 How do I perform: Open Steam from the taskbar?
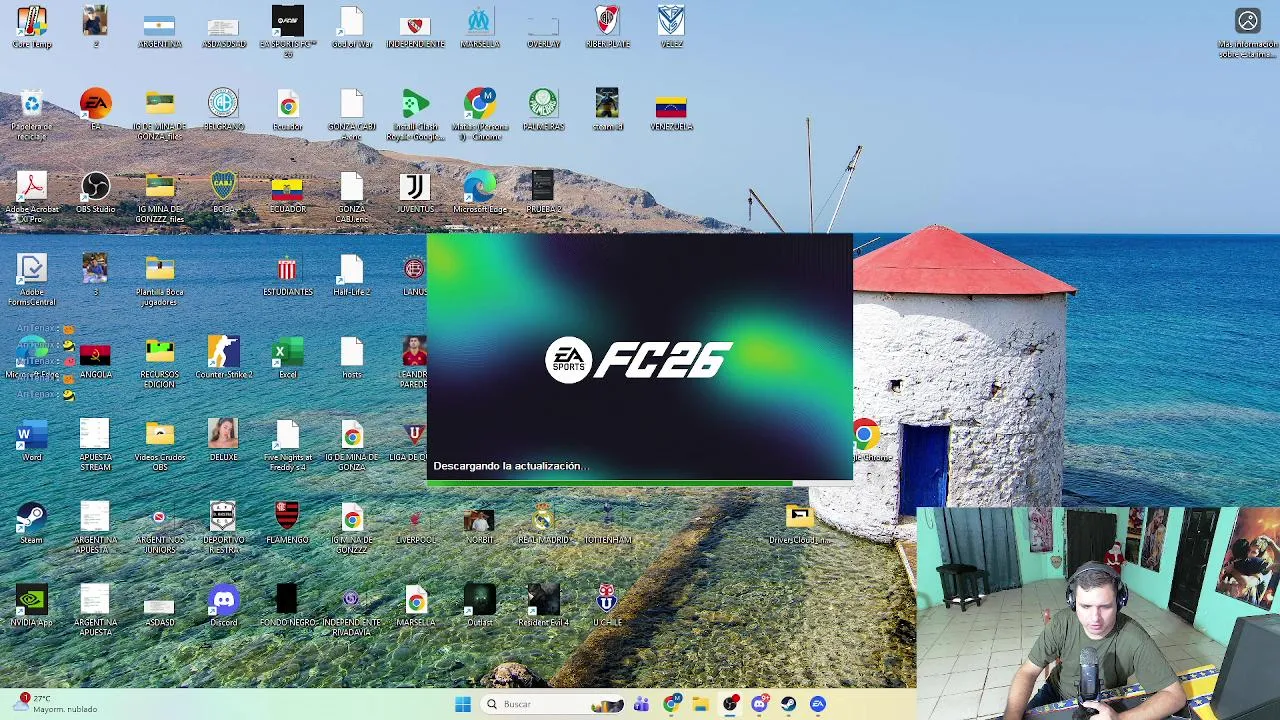[789, 704]
